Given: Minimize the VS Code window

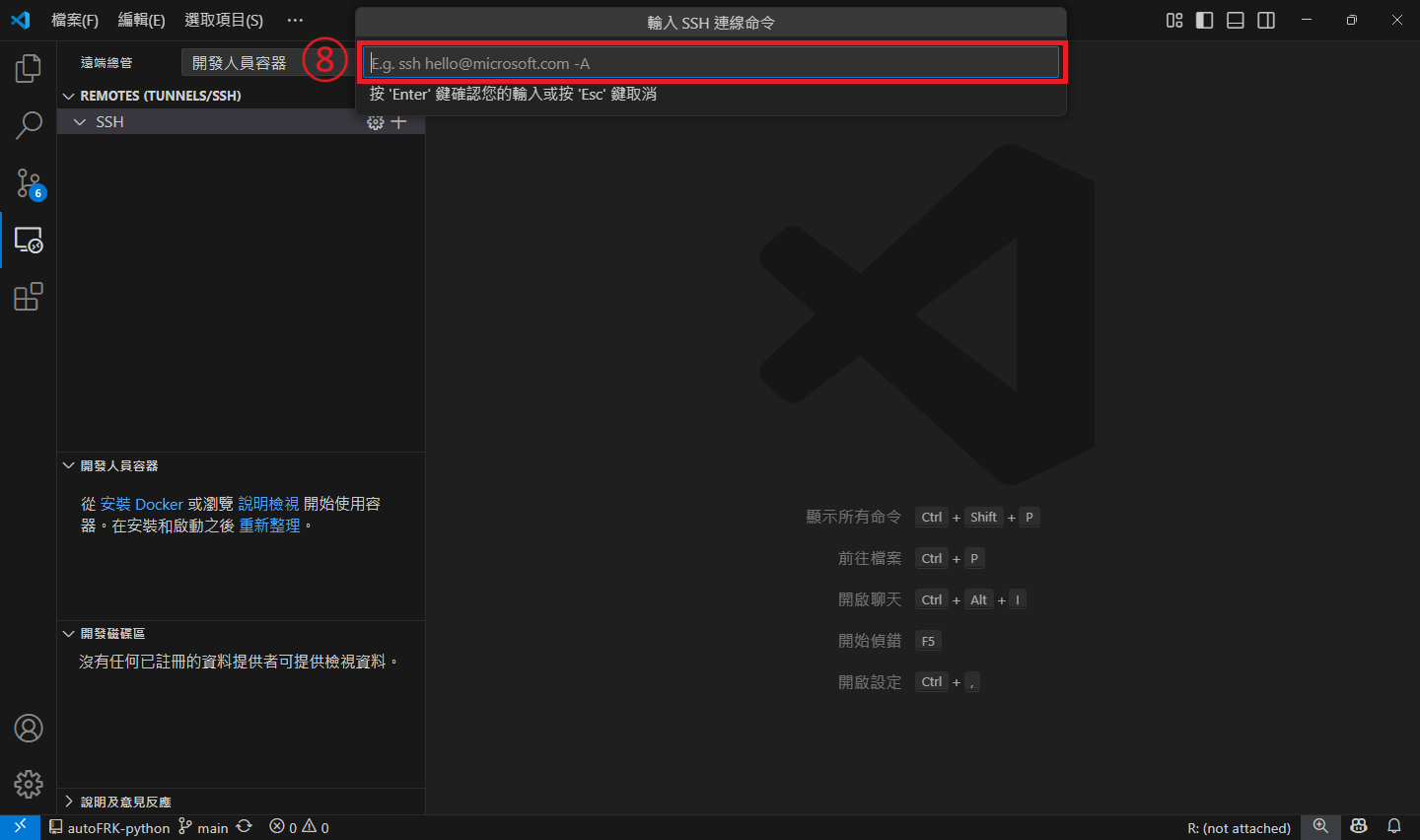Looking at the screenshot, I should tap(1307, 20).
